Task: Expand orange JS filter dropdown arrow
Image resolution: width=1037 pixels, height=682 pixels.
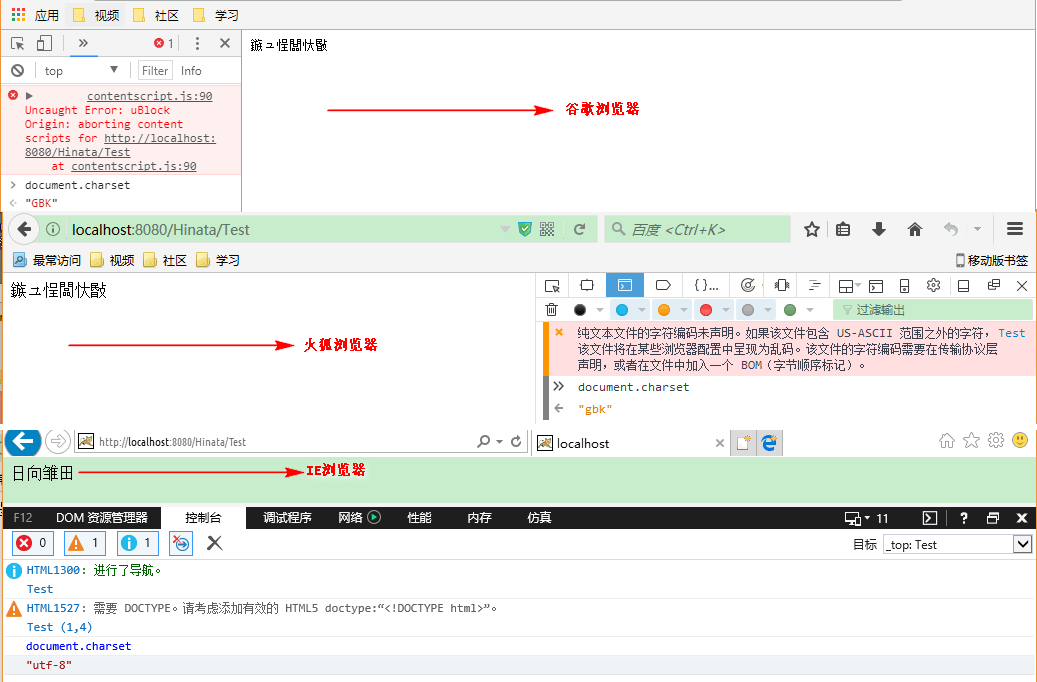Action: click(683, 310)
